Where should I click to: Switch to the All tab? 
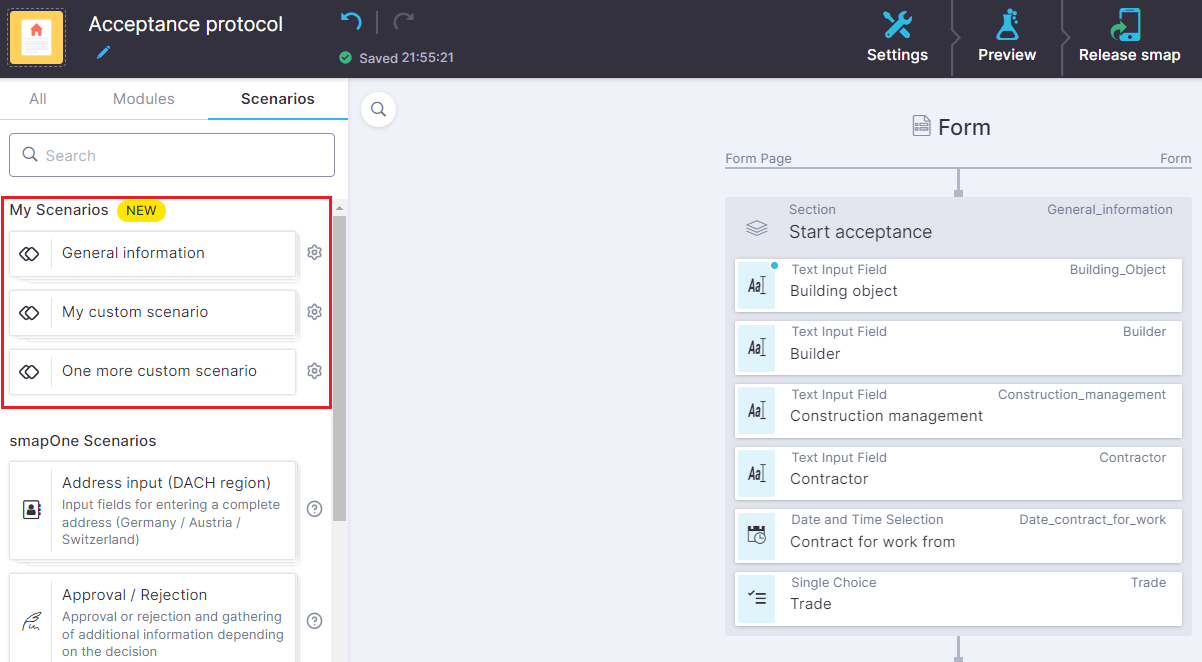tap(40, 98)
